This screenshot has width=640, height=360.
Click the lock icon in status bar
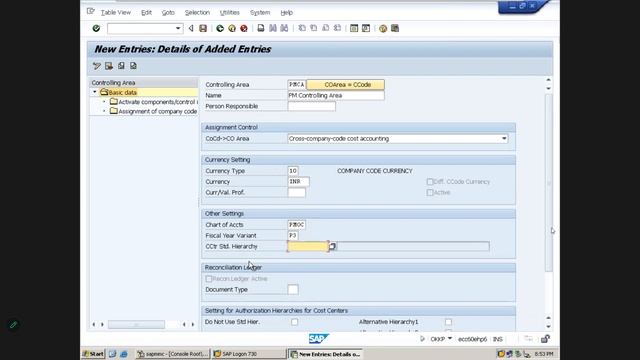pos(545,339)
